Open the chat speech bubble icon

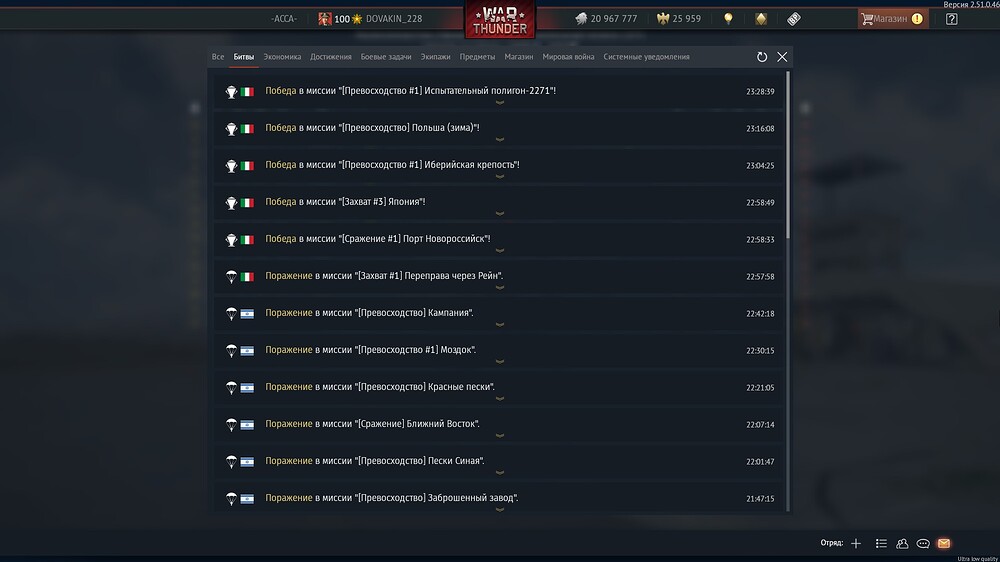[923, 543]
